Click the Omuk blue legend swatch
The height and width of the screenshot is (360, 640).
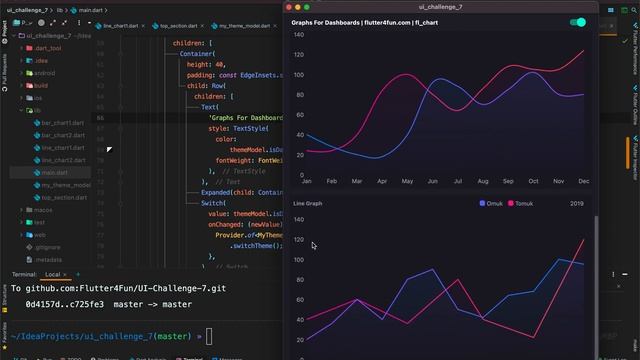coord(482,203)
